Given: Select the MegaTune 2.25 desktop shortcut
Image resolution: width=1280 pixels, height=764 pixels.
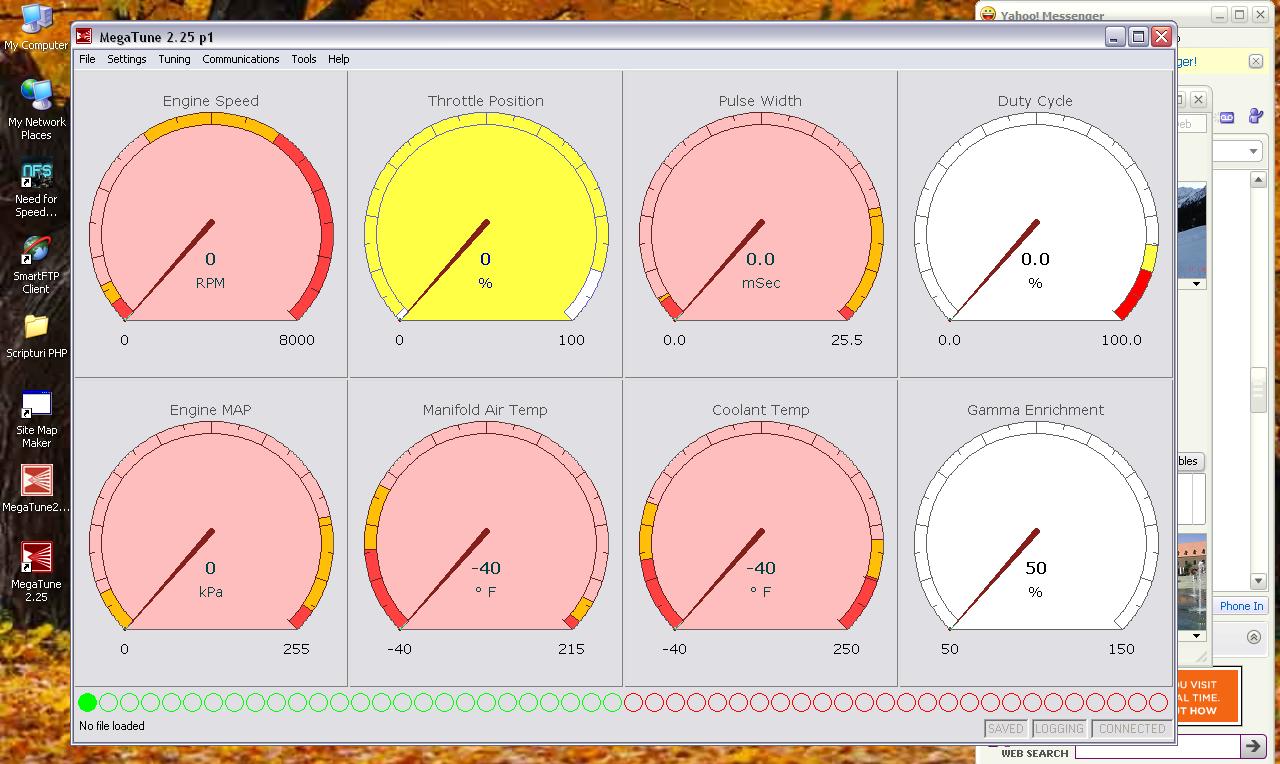Looking at the screenshot, I should (x=36, y=558).
